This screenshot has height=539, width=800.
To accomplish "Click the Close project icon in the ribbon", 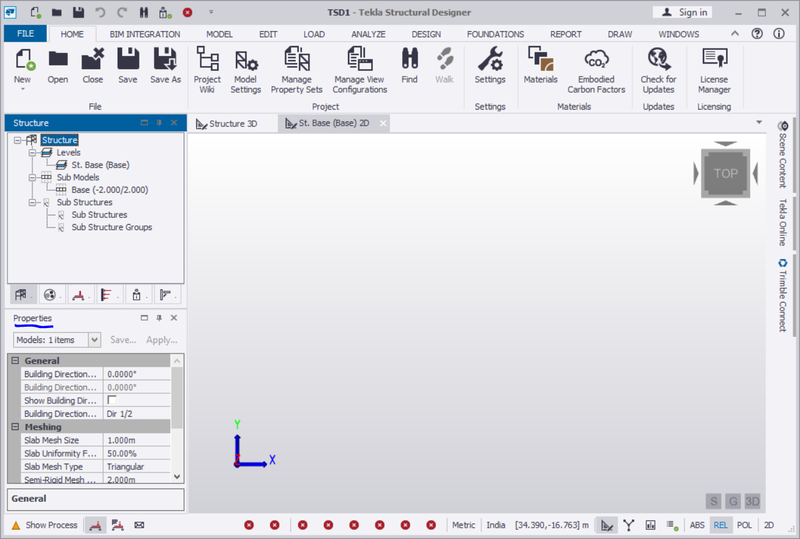I will [x=93, y=59].
